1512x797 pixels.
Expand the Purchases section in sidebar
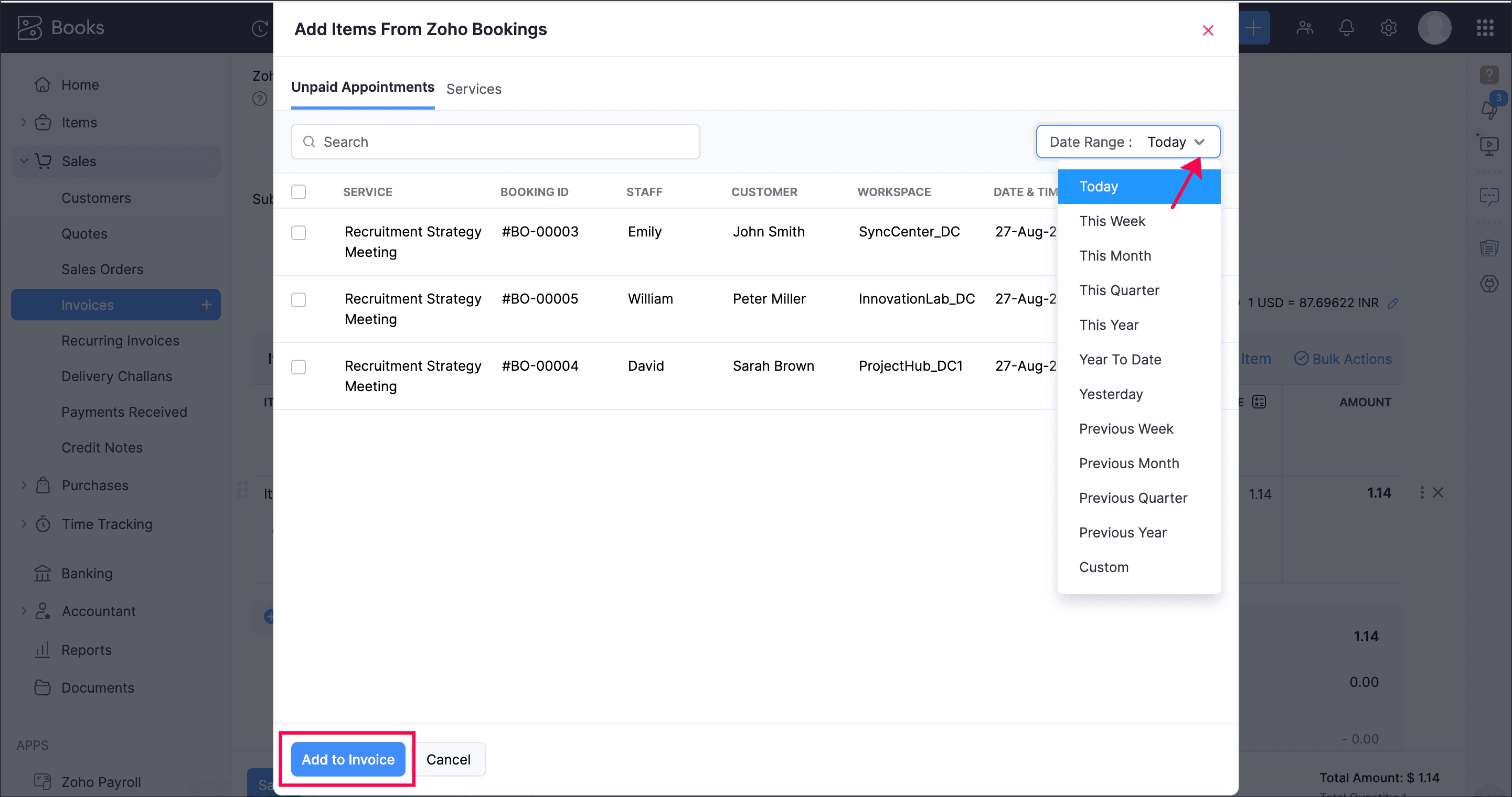[x=24, y=485]
